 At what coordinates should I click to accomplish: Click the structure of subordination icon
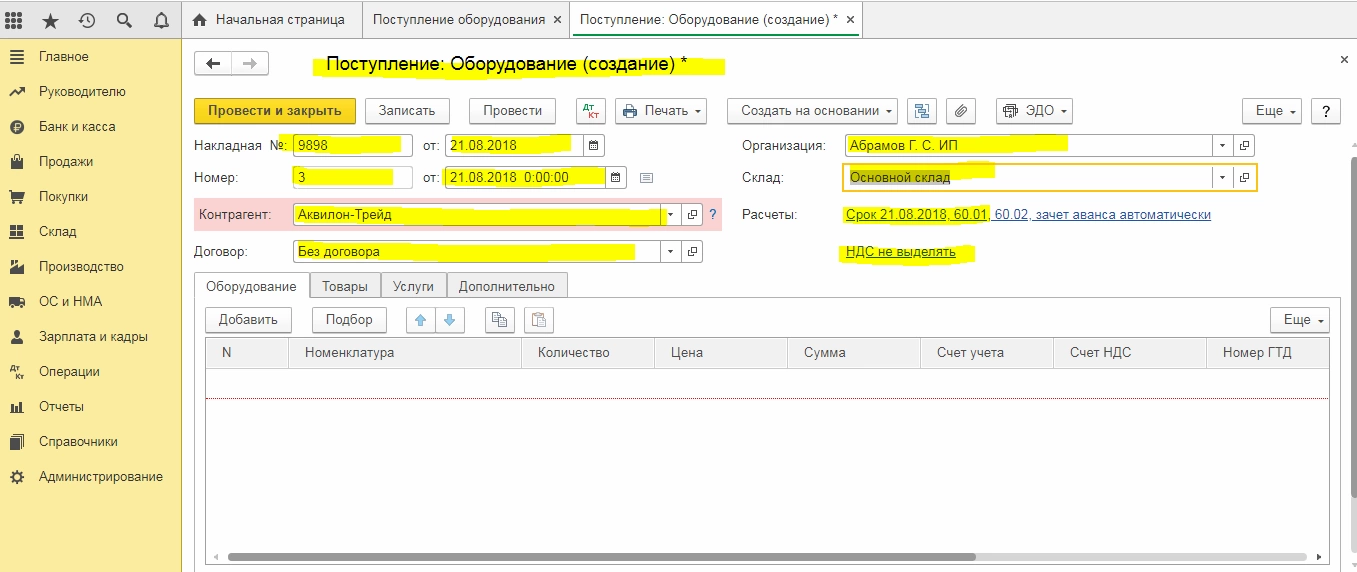923,110
